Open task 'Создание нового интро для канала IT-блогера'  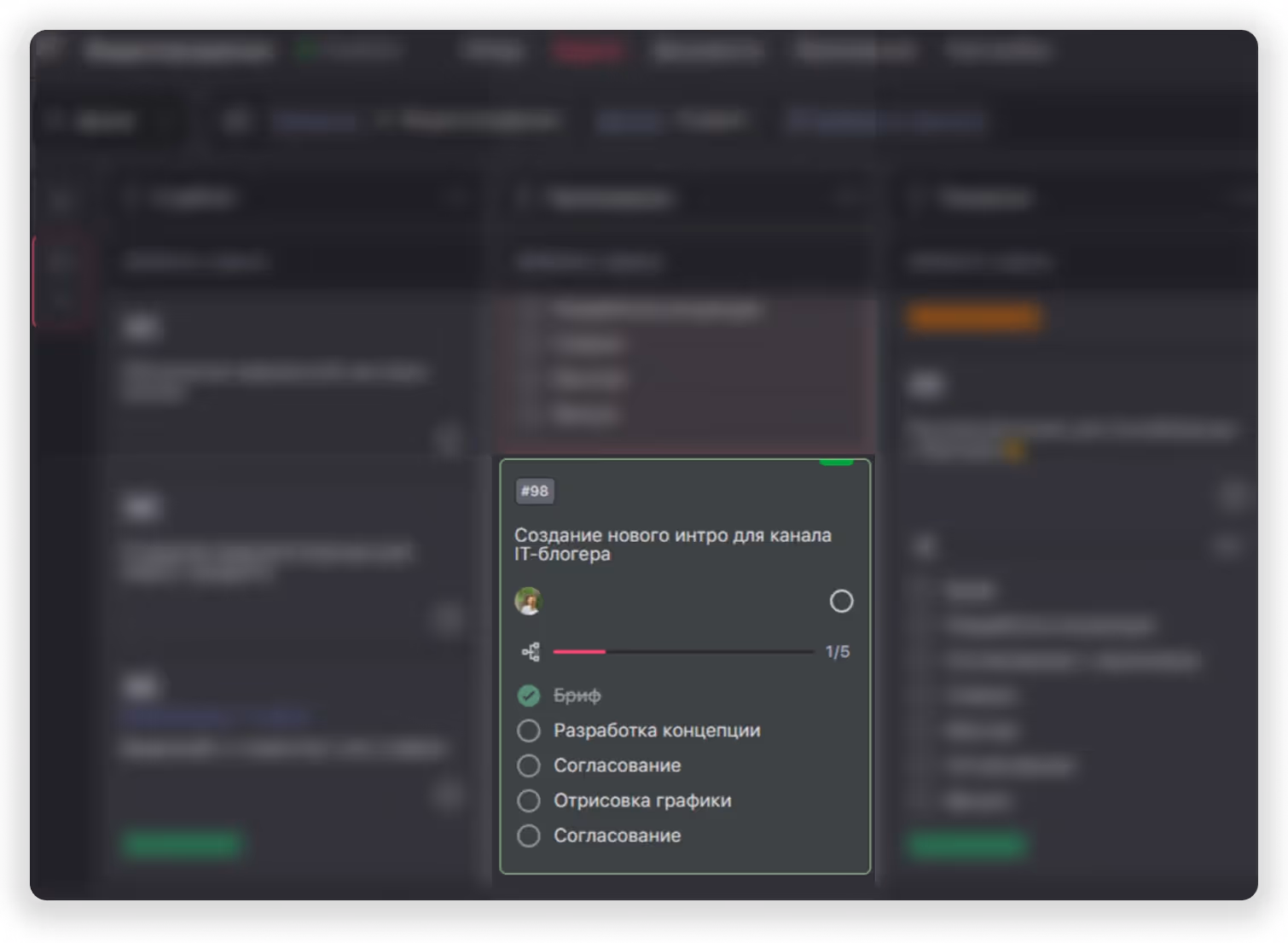coord(672,544)
